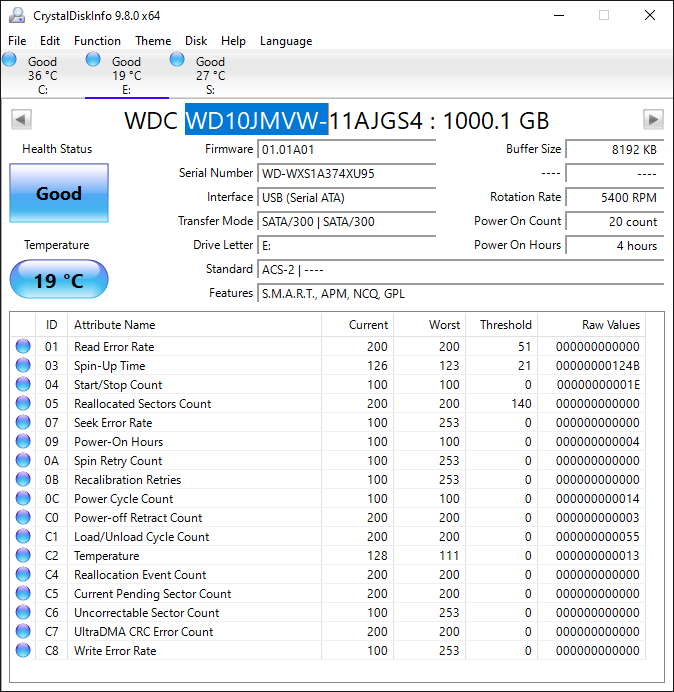The width and height of the screenshot is (674, 692).
Task: Click the Power On Hours value 4 hours
Action: pyautogui.click(x=615, y=245)
